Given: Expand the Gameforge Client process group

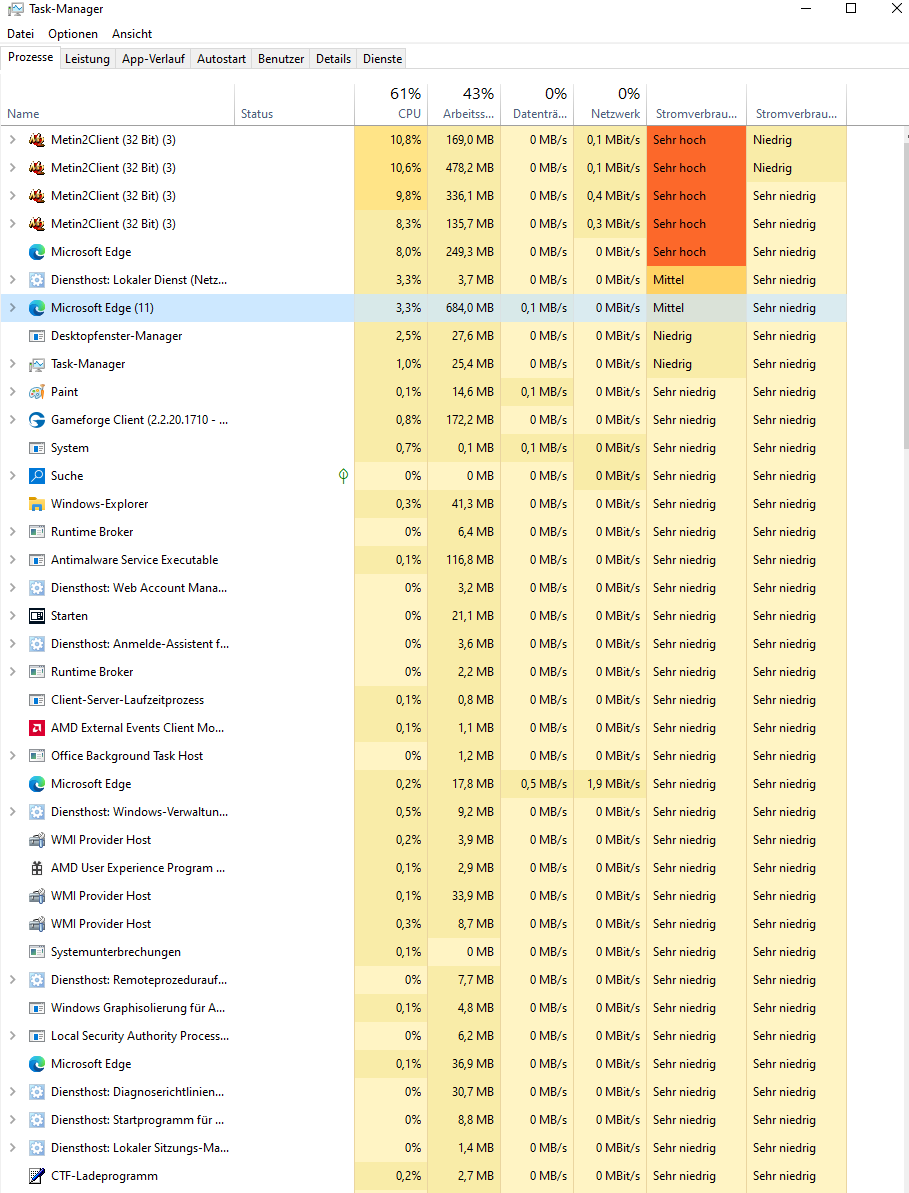Looking at the screenshot, I should (12, 420).
